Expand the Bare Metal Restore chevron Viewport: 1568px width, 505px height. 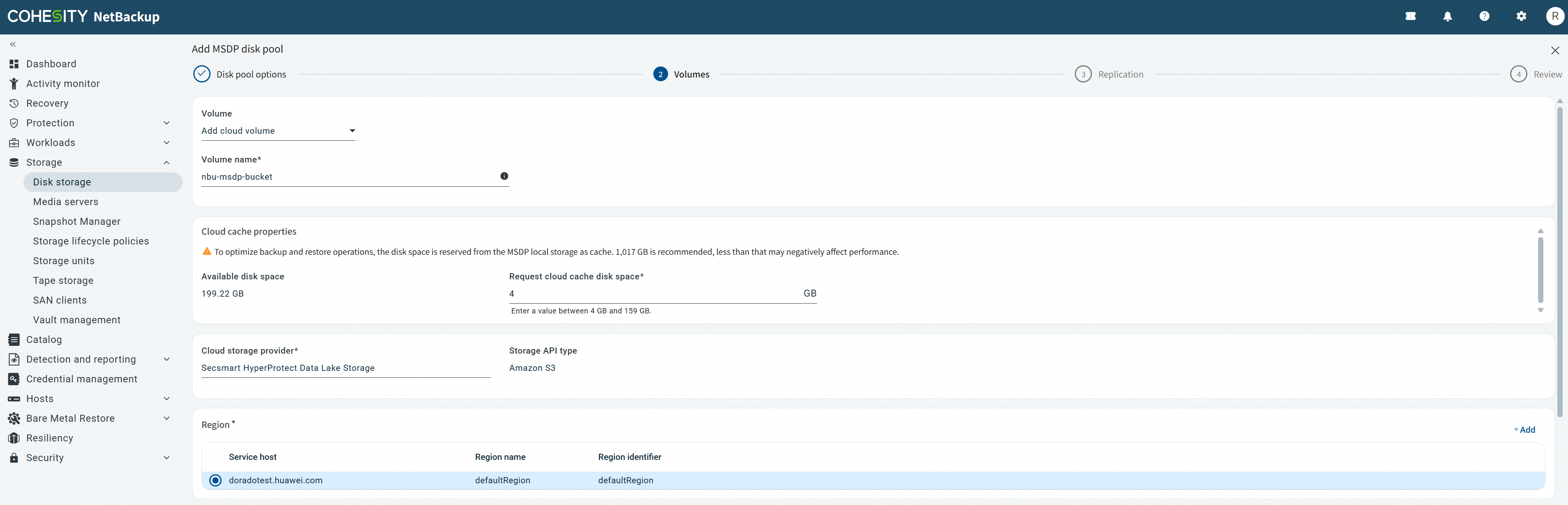[167, 418]
